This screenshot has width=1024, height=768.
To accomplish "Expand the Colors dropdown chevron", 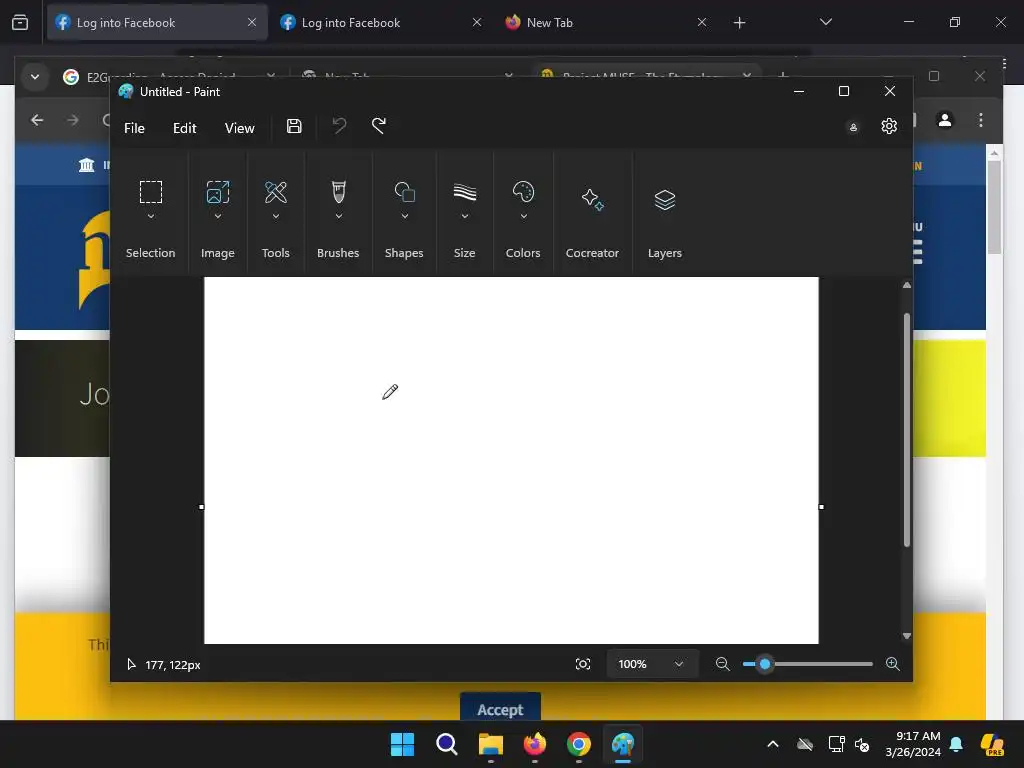I will click(x=523, y=216).
